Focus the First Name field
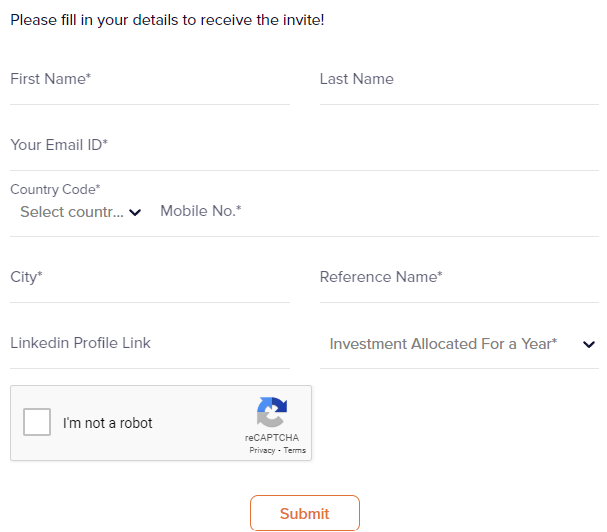607x532 pixels. pyautogui.click(x=150, y=80)
